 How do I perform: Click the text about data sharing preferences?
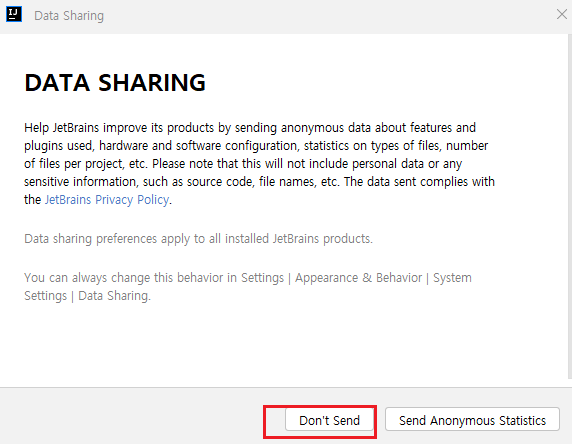[x=198, y=239]
